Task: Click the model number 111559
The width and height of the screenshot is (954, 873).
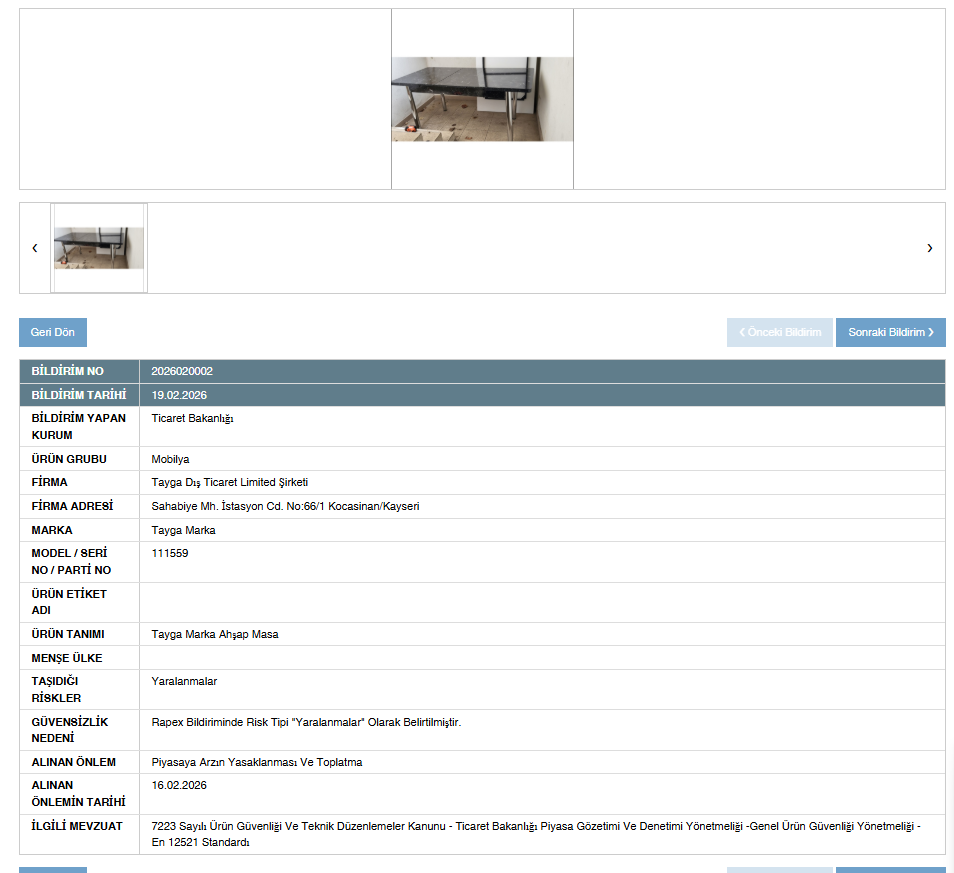Action: 170,553
